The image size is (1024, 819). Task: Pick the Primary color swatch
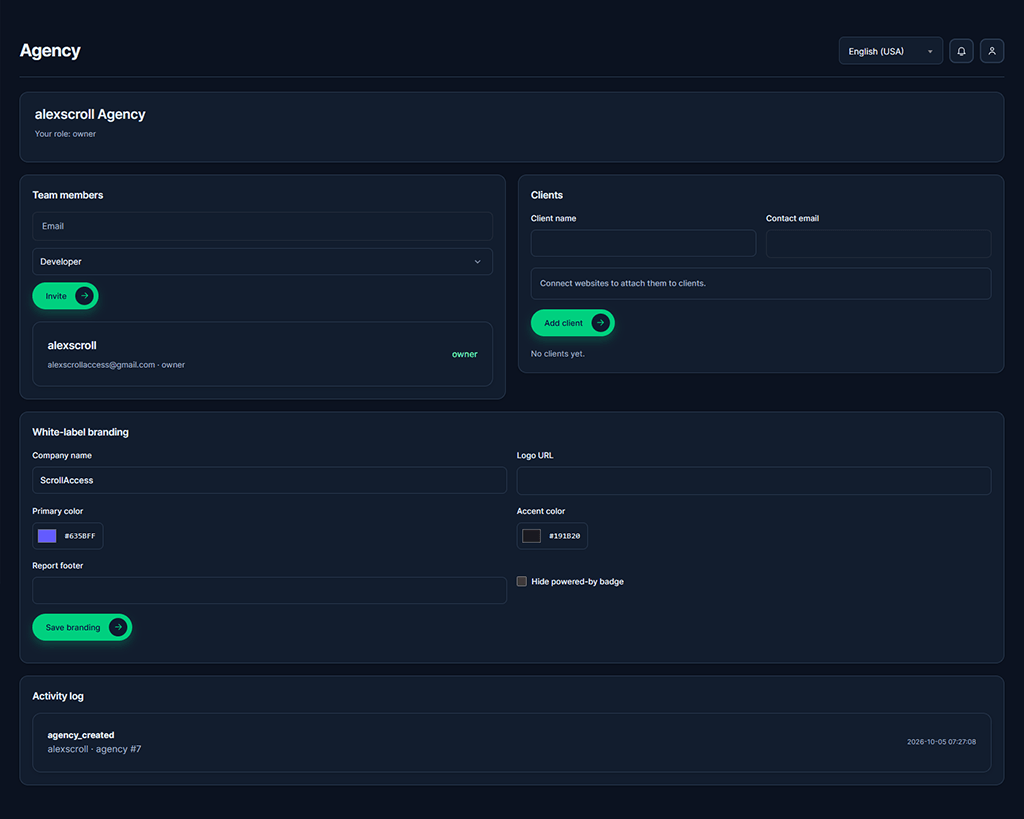tap(47, 536)
